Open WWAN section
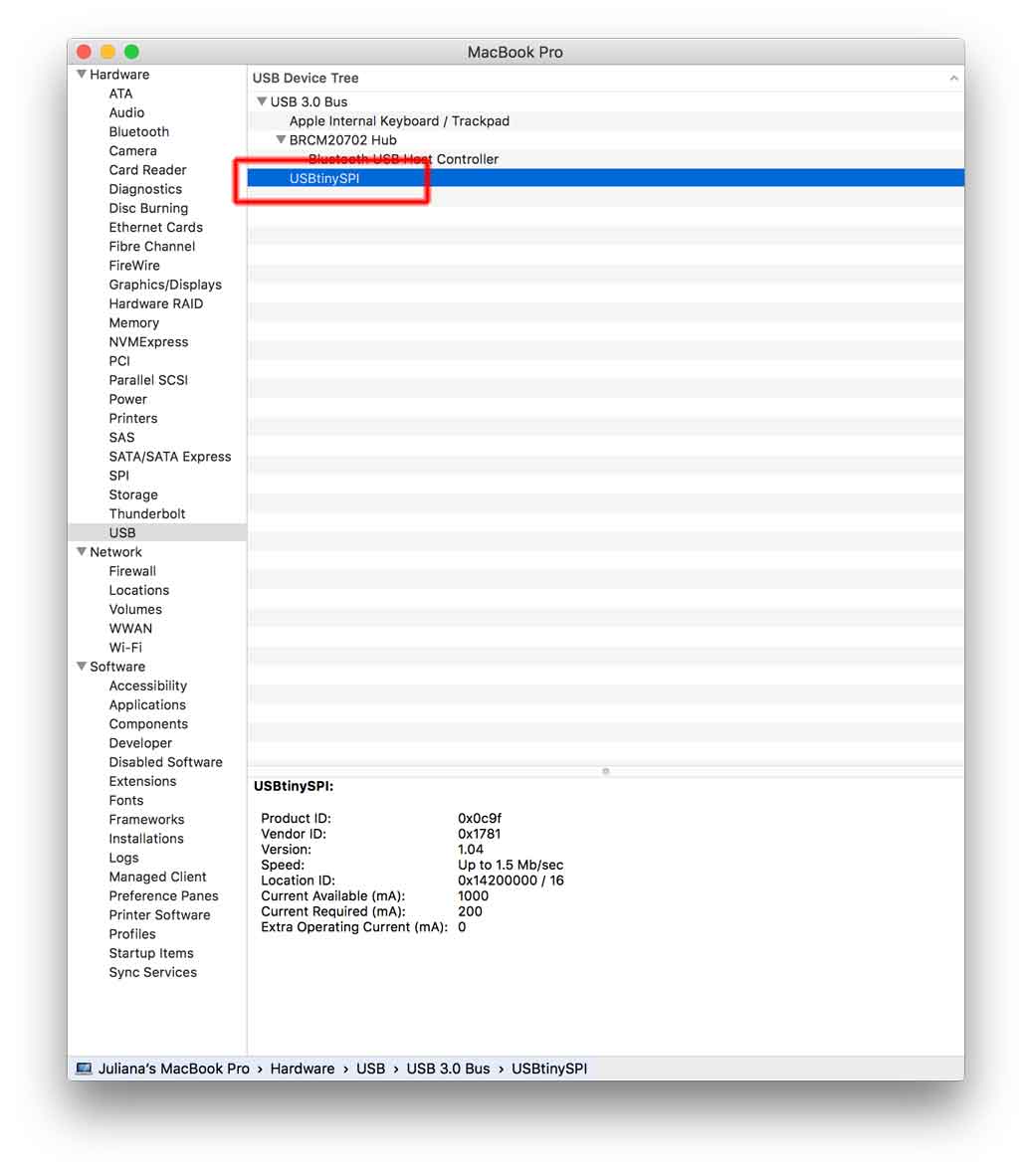Image resolution: width=1031 pixels, height=1176 pixels. [x=130, y=629]
